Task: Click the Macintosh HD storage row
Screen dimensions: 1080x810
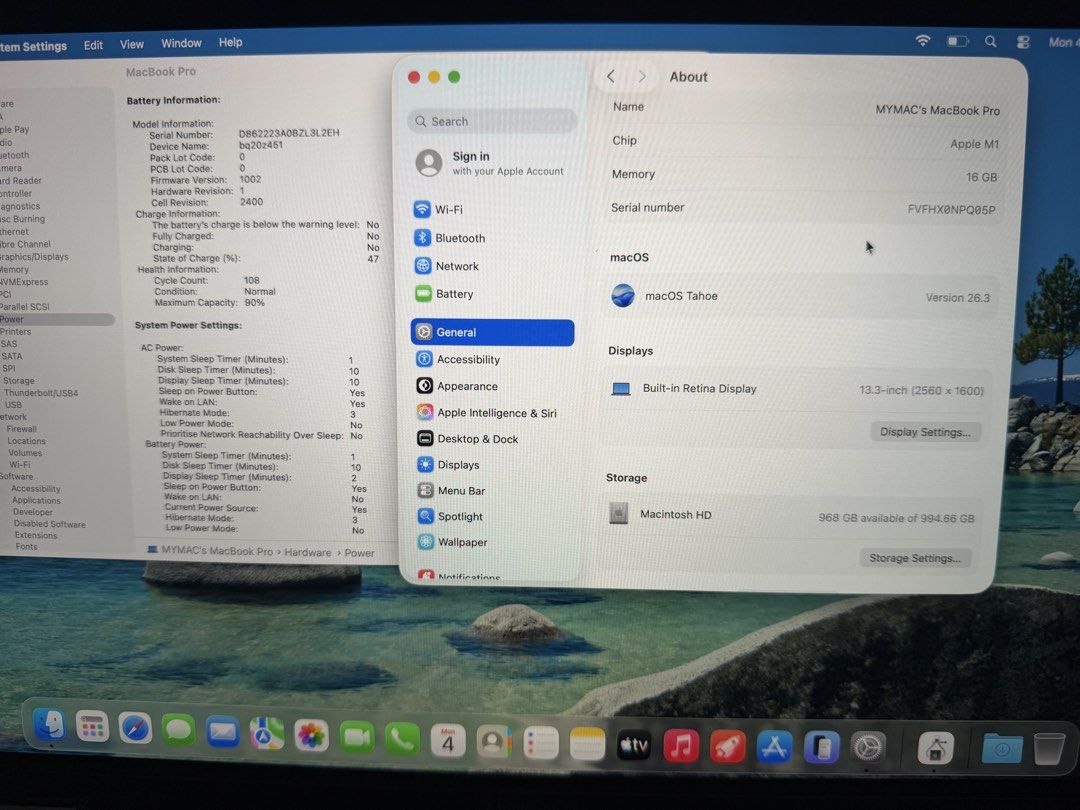Action: click(x=792, y=516)
